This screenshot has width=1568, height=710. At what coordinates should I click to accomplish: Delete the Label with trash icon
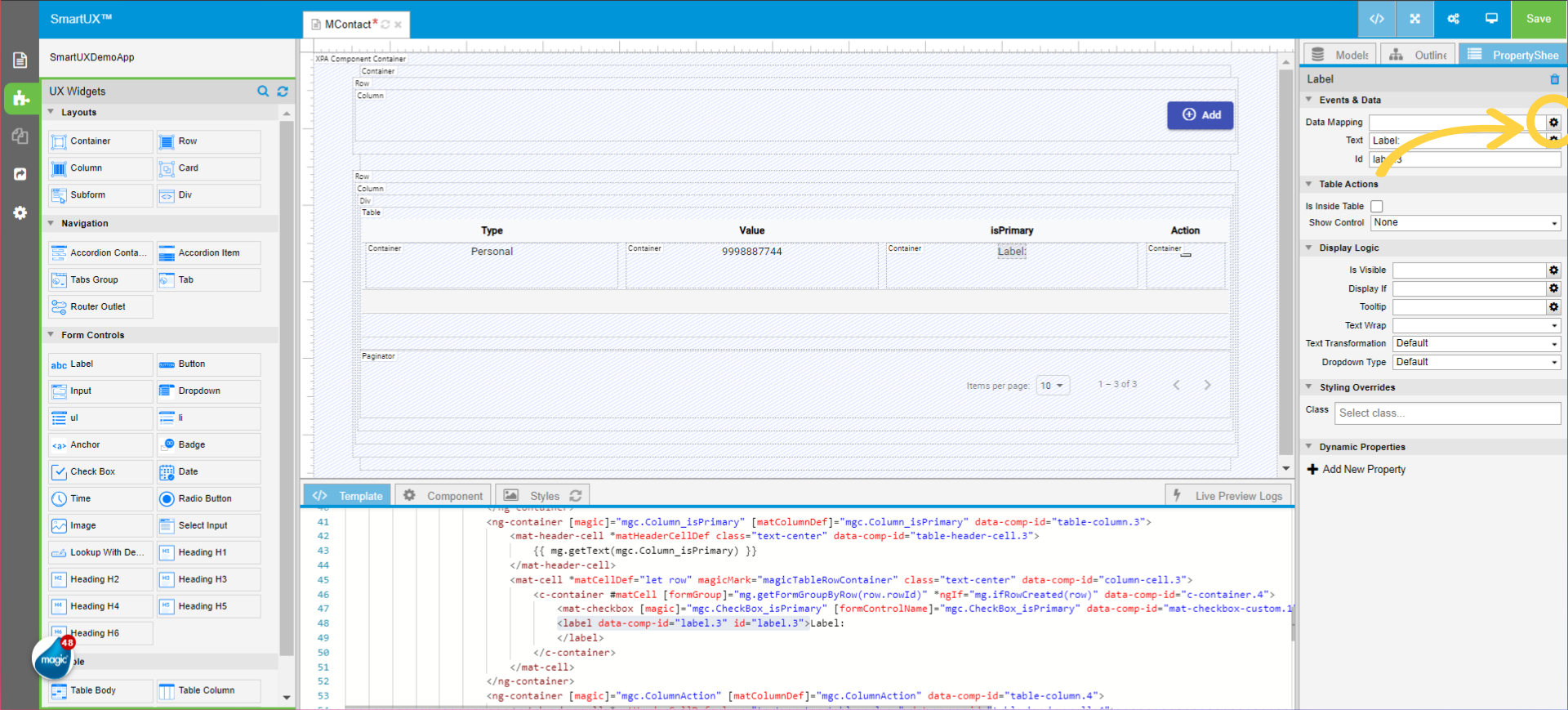1554,79
